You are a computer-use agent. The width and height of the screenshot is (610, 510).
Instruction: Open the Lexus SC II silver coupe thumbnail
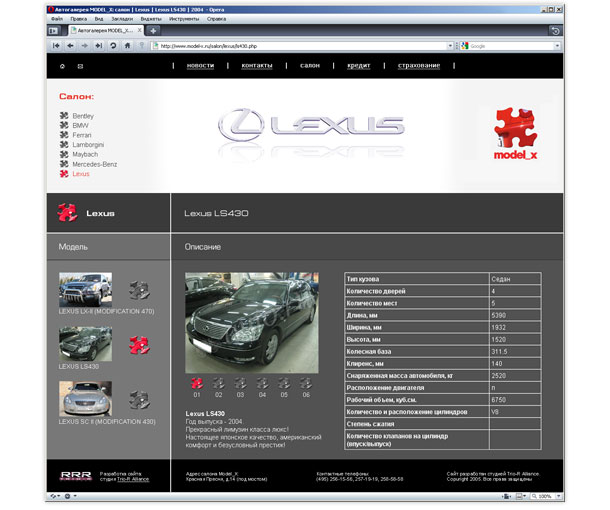(85, 399)
